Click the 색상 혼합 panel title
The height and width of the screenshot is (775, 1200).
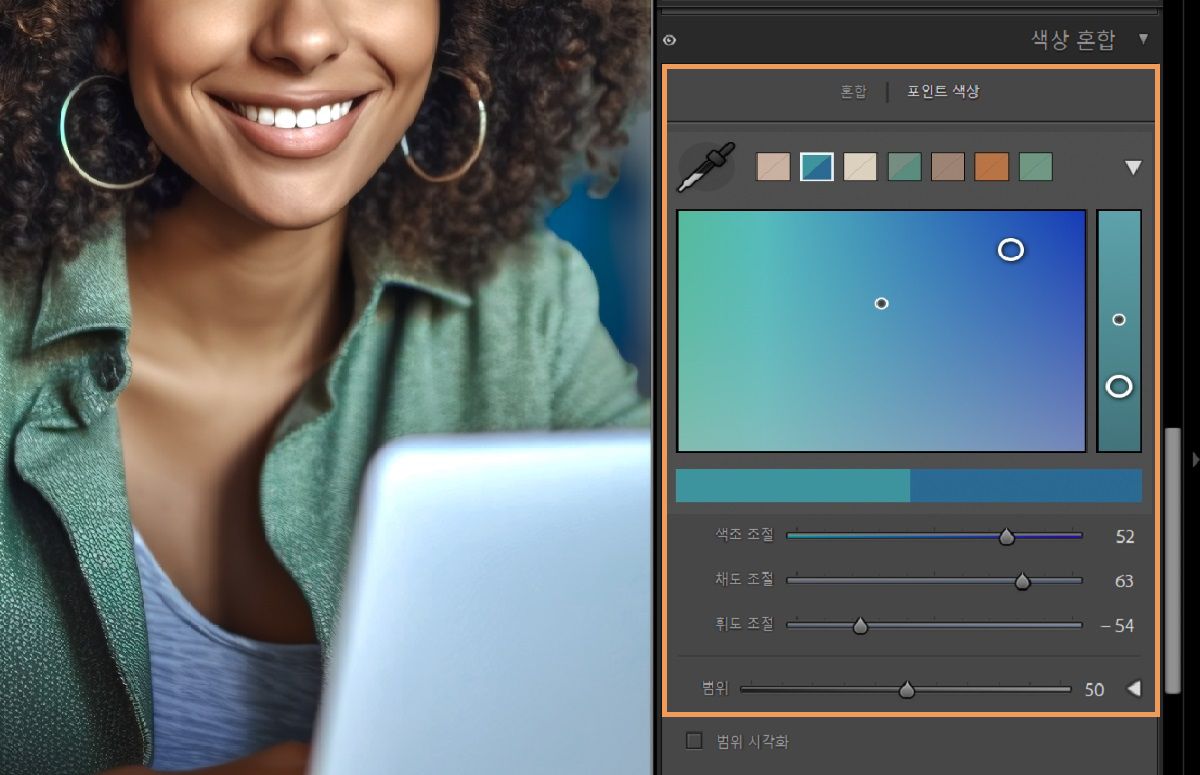[1073, 40]
